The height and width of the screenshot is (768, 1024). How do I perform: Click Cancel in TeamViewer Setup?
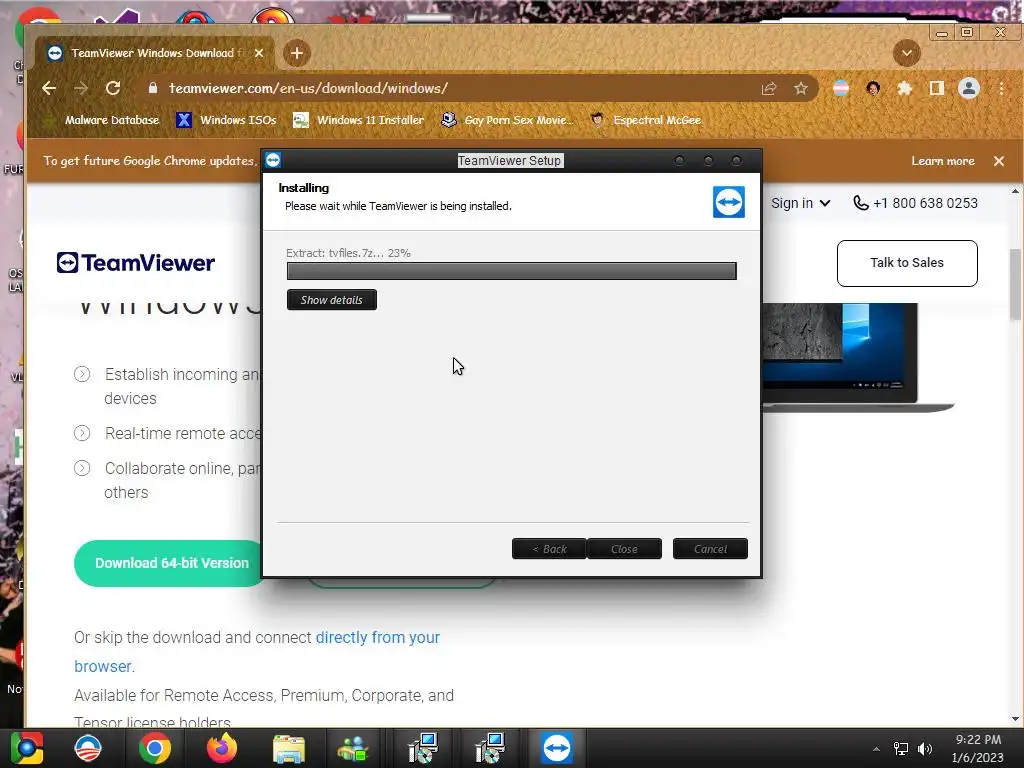[710, 549]
